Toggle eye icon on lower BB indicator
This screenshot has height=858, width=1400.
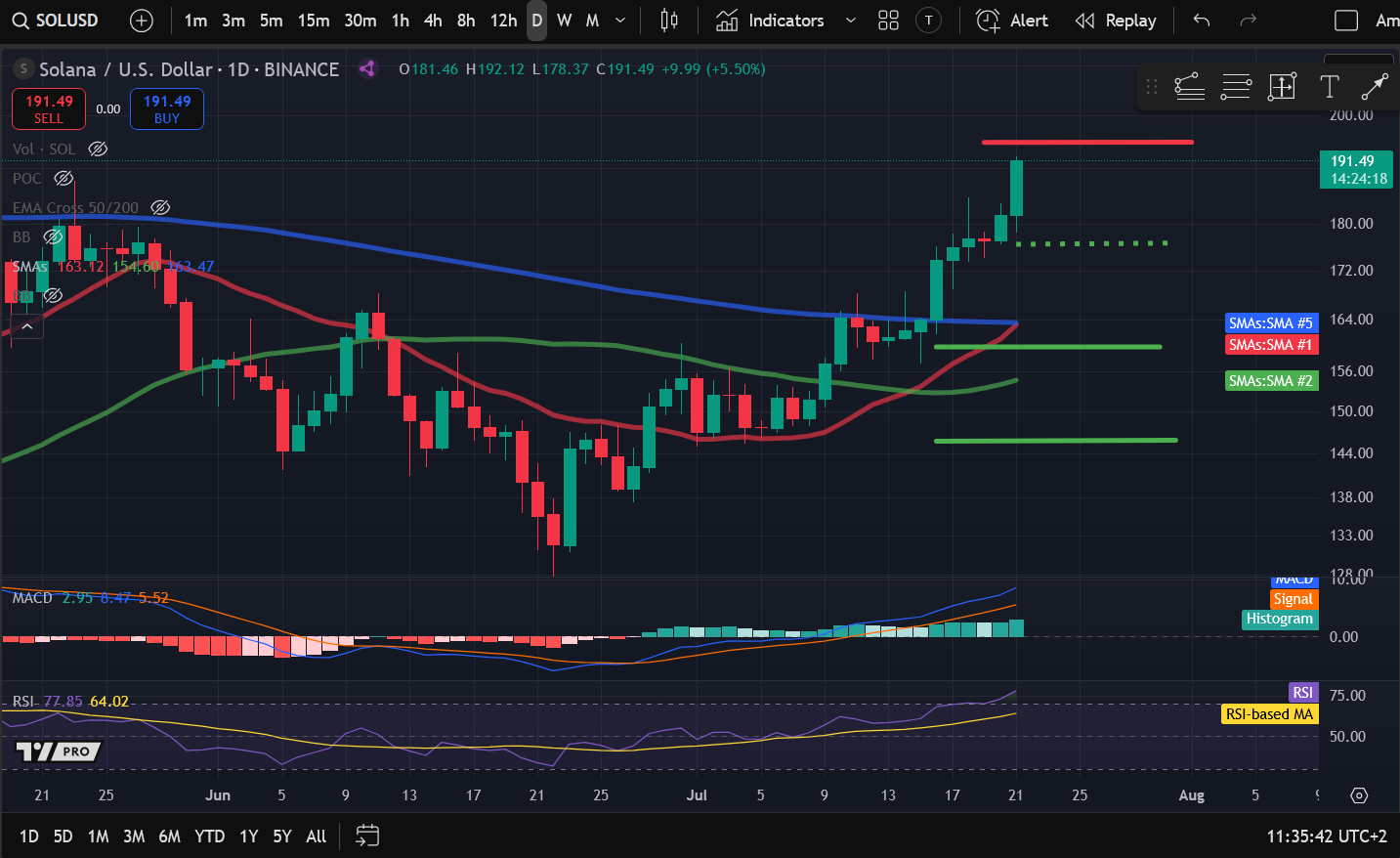(x=53, y=295)
